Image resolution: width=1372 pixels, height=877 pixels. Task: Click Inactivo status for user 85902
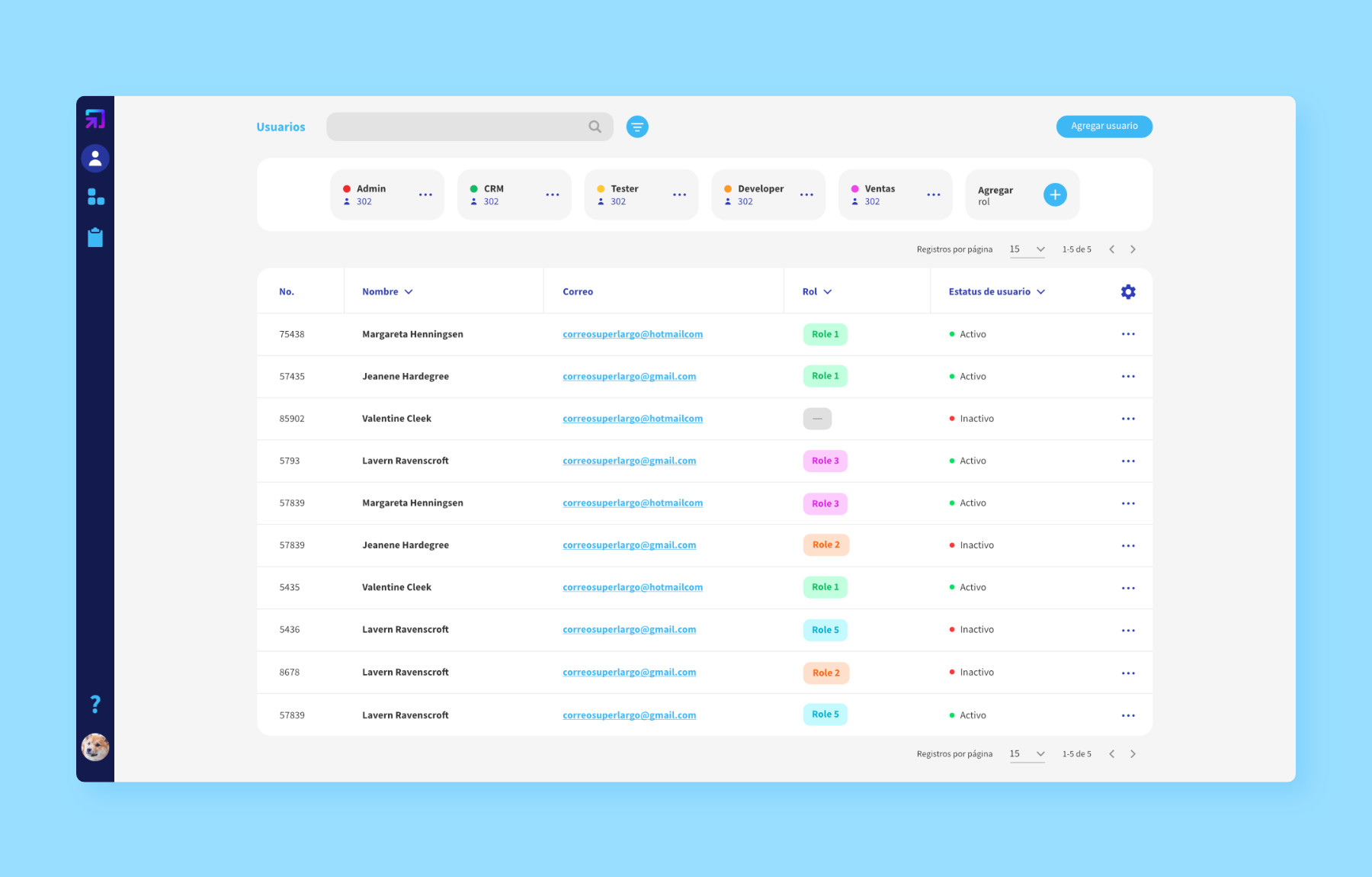(972, 419)
